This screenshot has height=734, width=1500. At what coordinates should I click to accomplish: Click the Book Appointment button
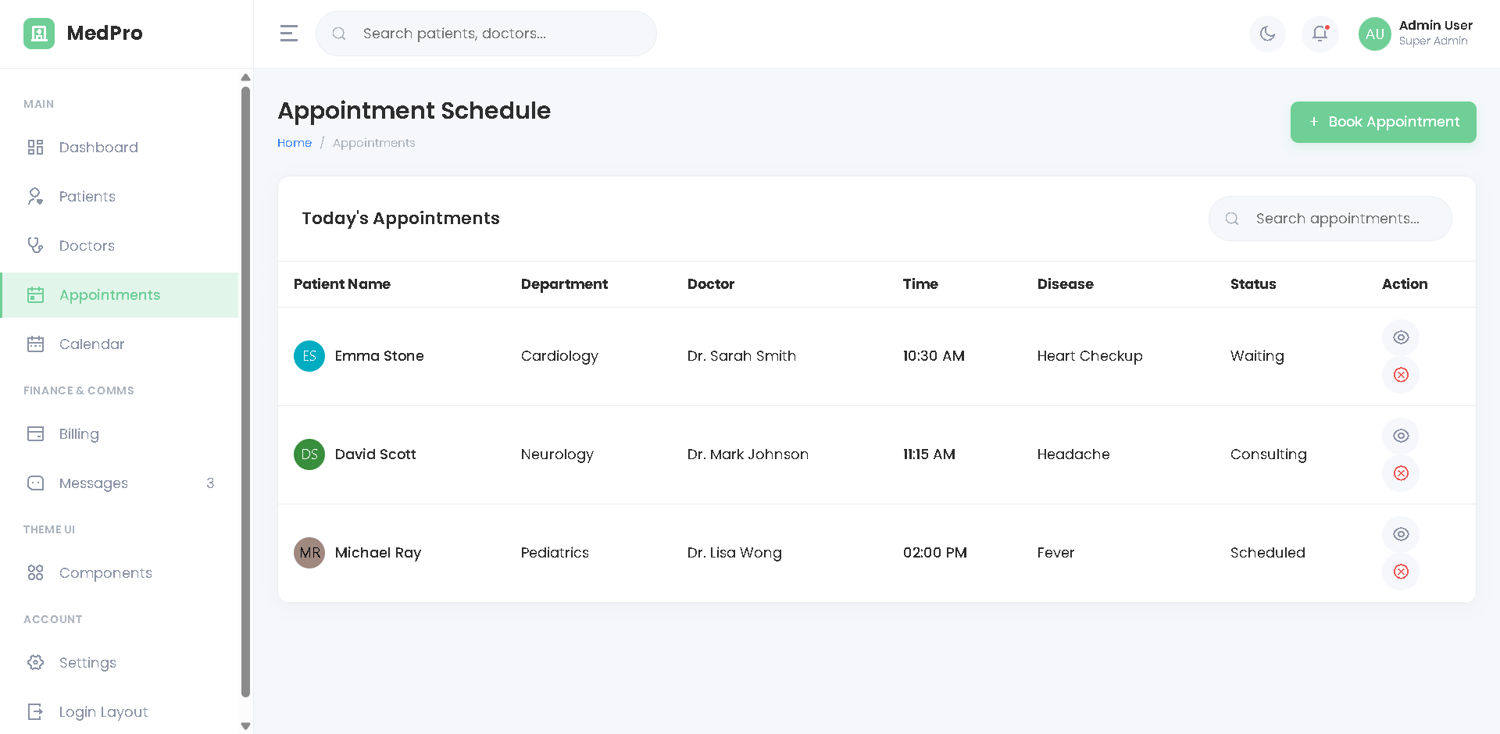(1383, 122)
